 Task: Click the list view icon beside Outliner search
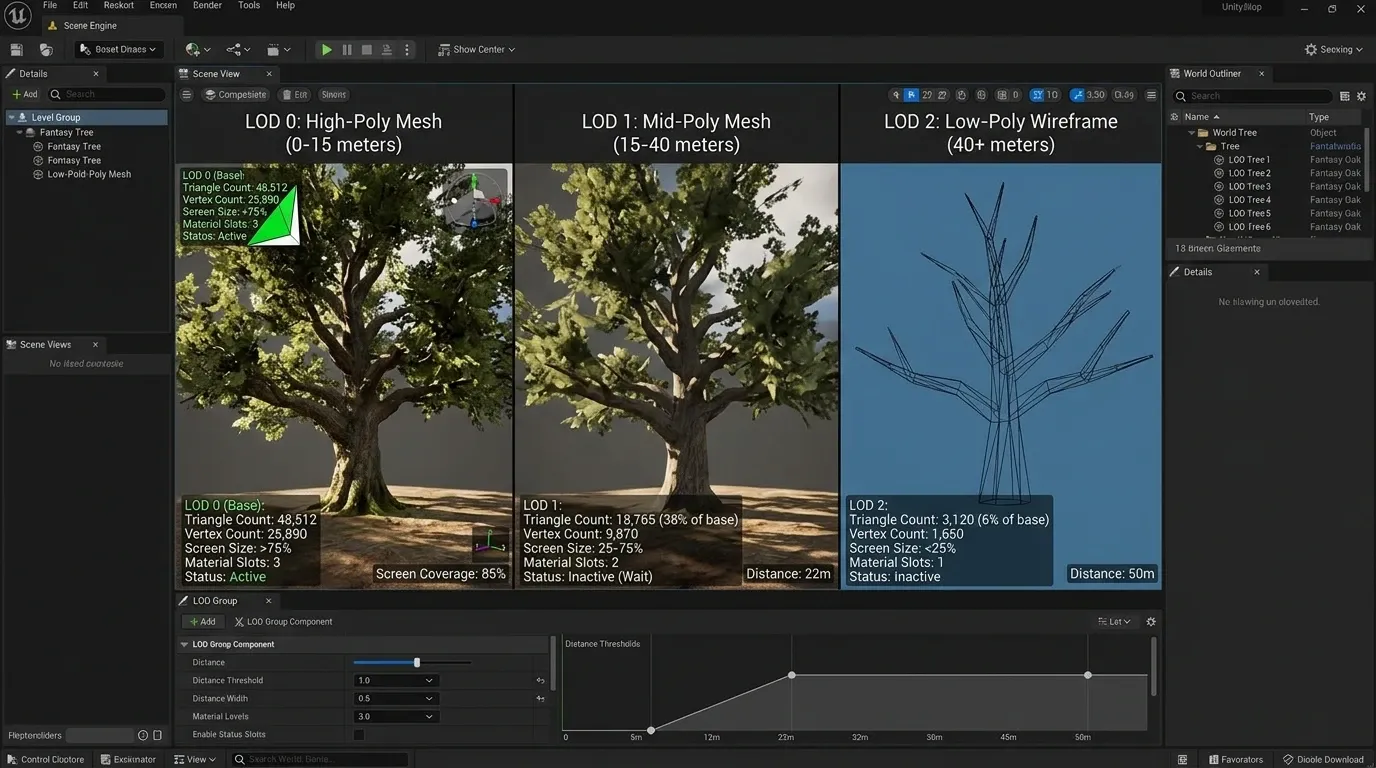[x=1345, y=96]
